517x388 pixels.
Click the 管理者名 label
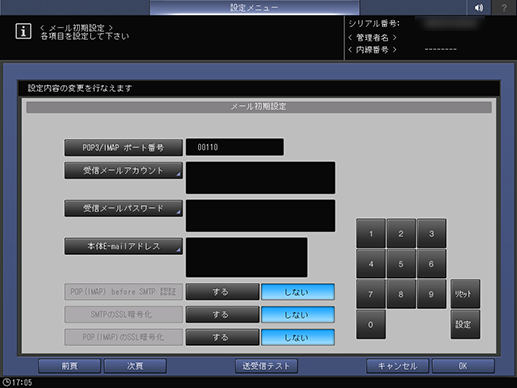point(372,37)
